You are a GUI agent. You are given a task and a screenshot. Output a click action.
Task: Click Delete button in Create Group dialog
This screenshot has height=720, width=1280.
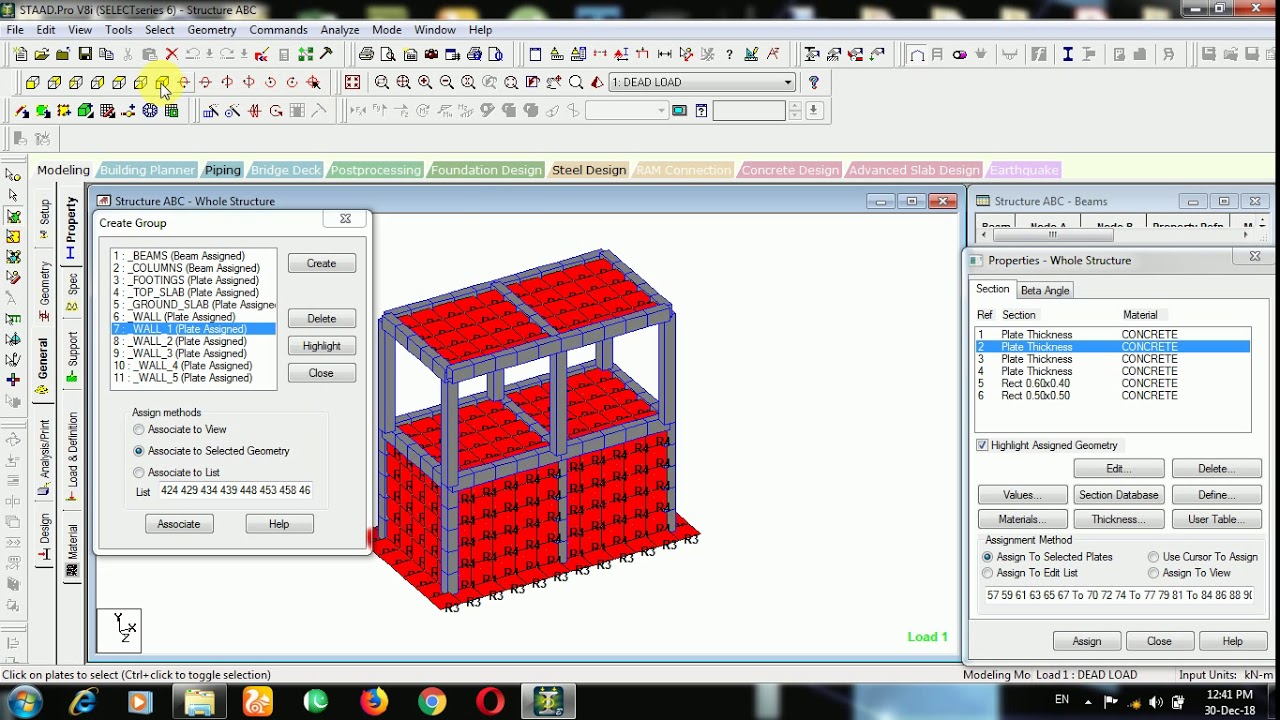pyautogui.click(x=321, y=318)
